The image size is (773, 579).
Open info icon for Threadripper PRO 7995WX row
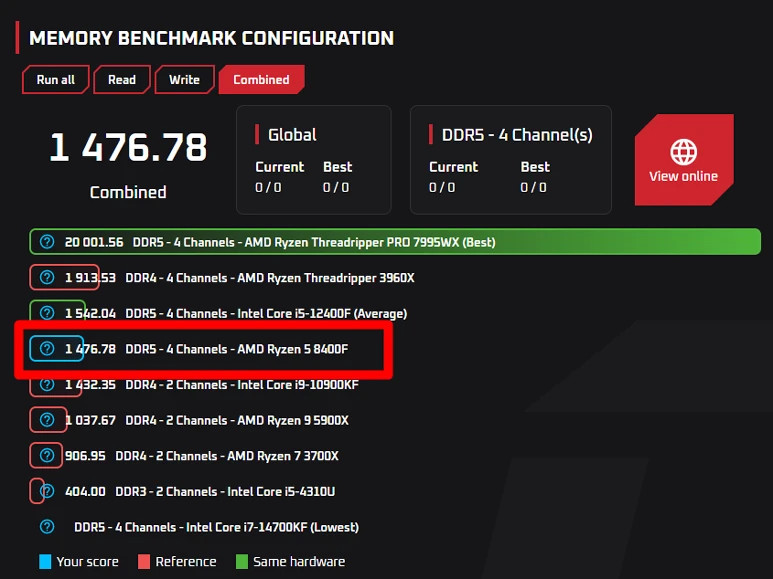47,242
